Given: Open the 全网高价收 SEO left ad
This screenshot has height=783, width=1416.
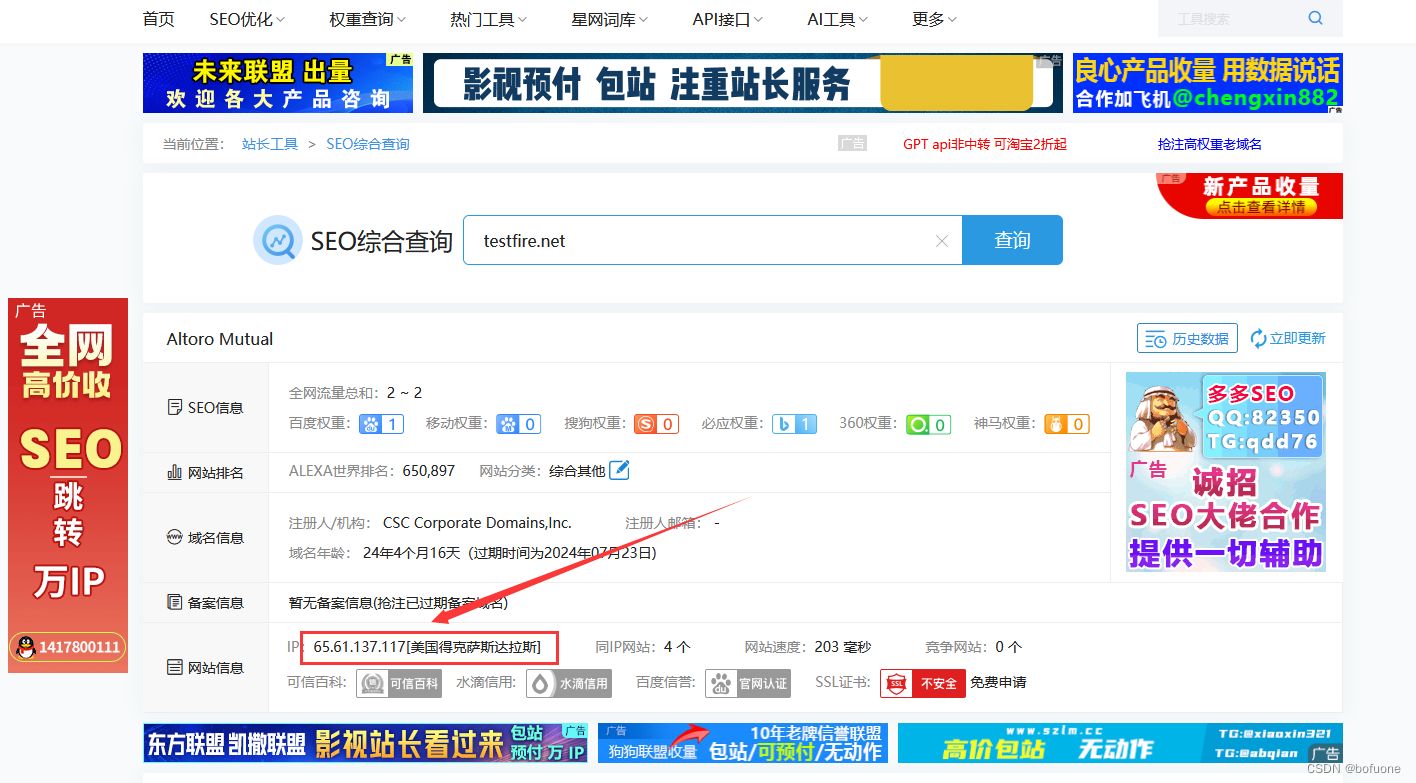Looking at the screenshot, I should tap(68, 485).
